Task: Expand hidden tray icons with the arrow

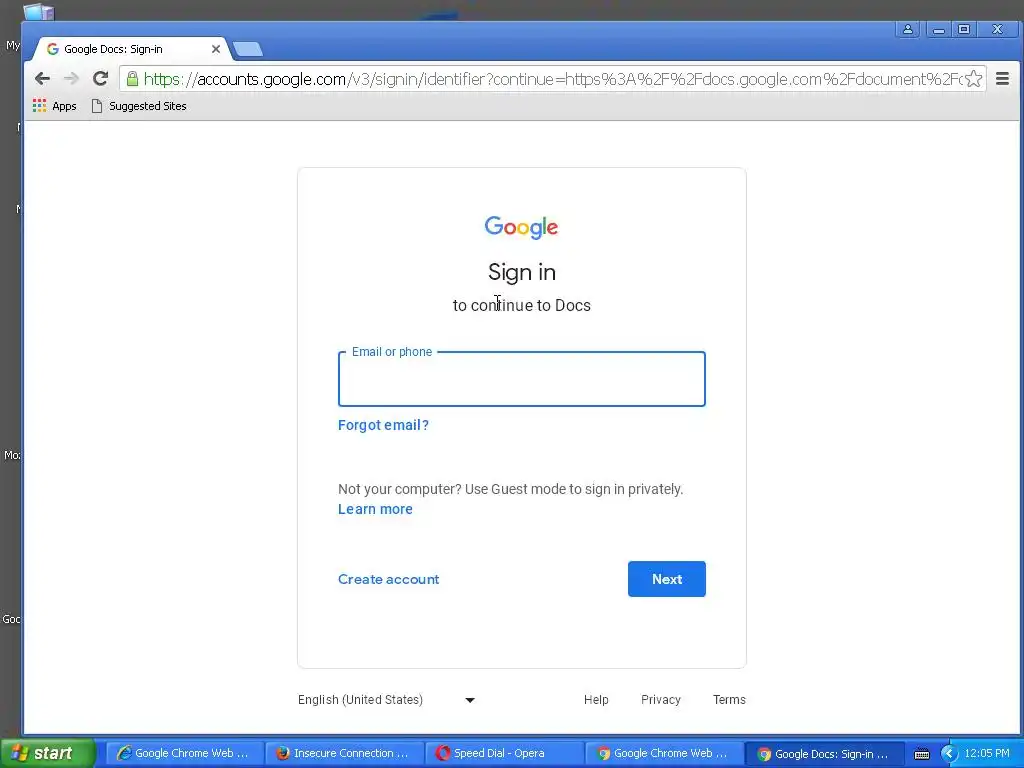Action: [x=949, y=754]
